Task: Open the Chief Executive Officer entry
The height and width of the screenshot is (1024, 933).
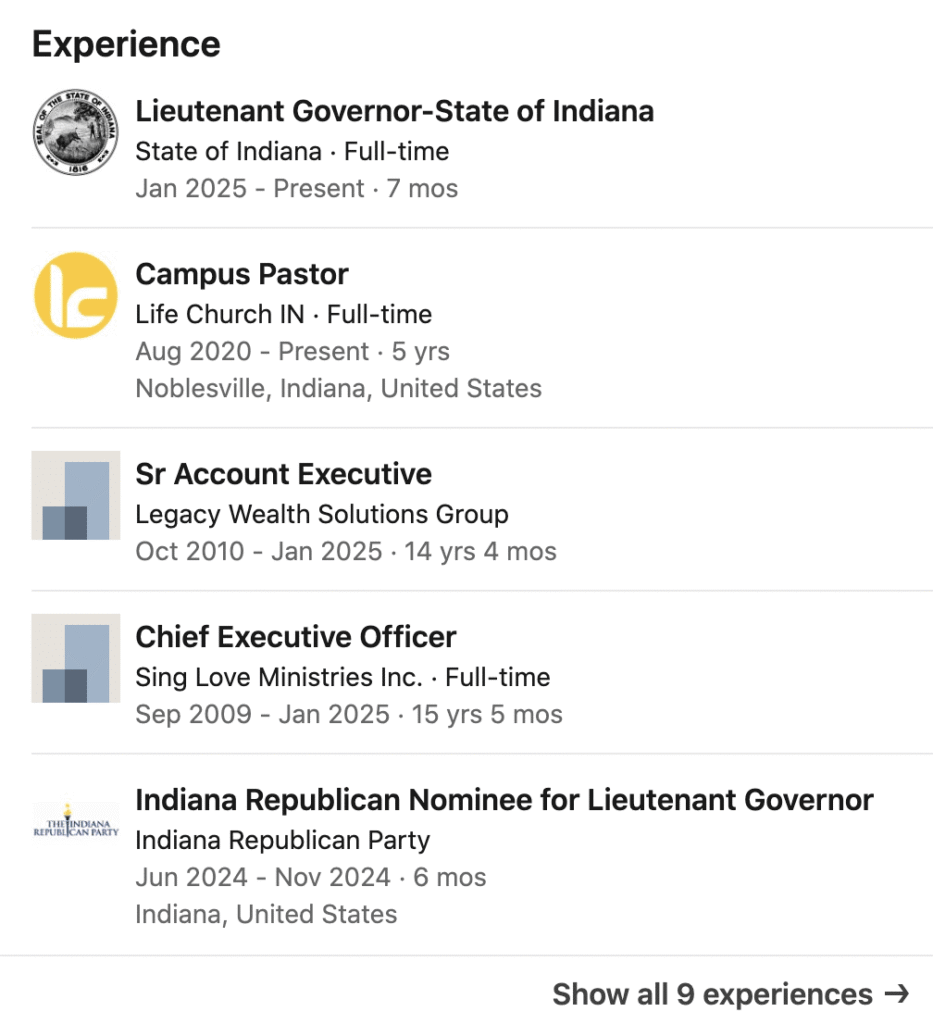Action: [x=296, y=637]
